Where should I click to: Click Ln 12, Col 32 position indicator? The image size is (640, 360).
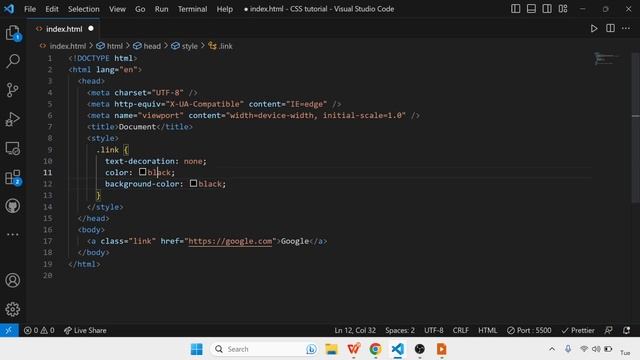[x=355, y=330]
